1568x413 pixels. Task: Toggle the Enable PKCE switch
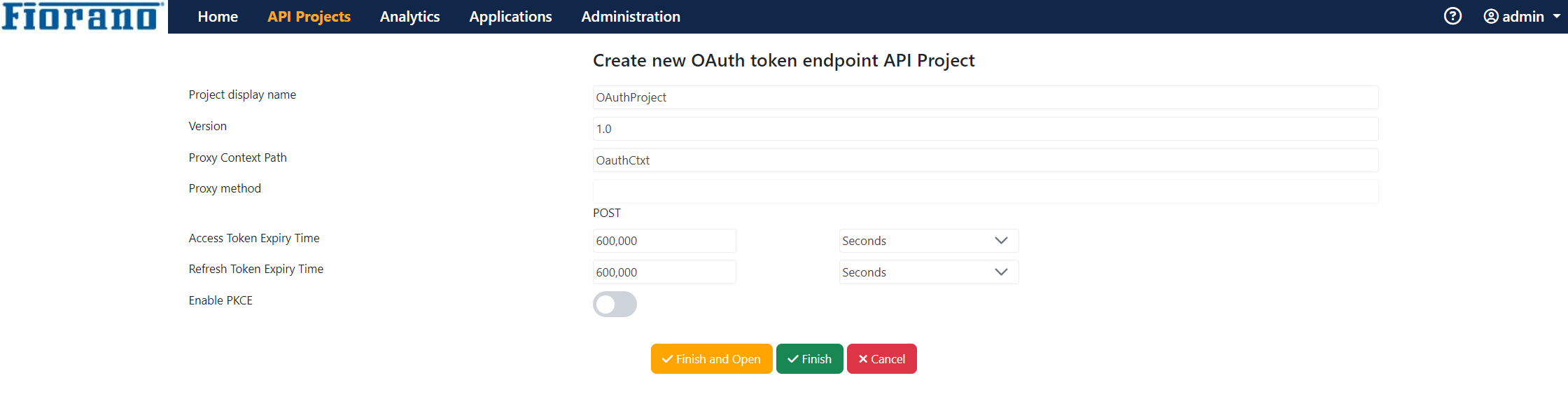tap(615, 304)
